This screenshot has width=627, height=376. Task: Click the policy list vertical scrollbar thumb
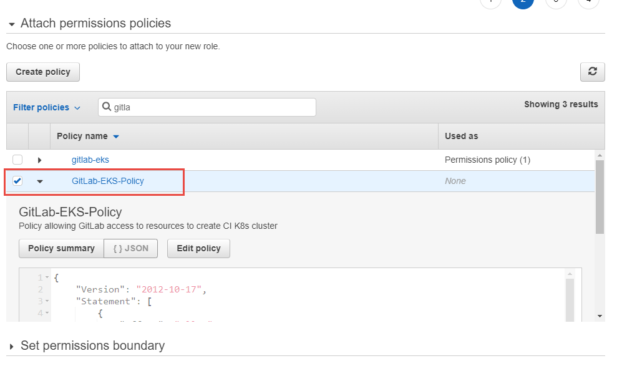[x=599, y=197]
